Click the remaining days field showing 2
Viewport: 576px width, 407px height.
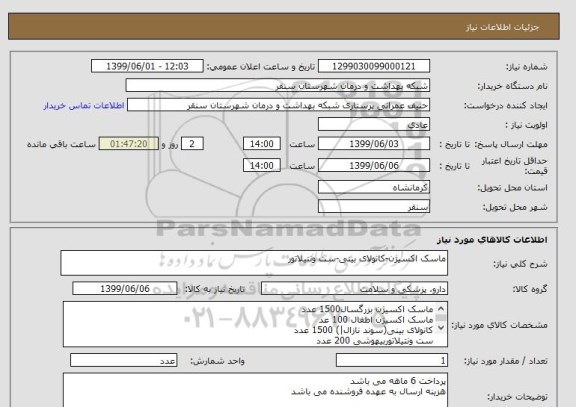pyautogui.click(x=192, y=144)
